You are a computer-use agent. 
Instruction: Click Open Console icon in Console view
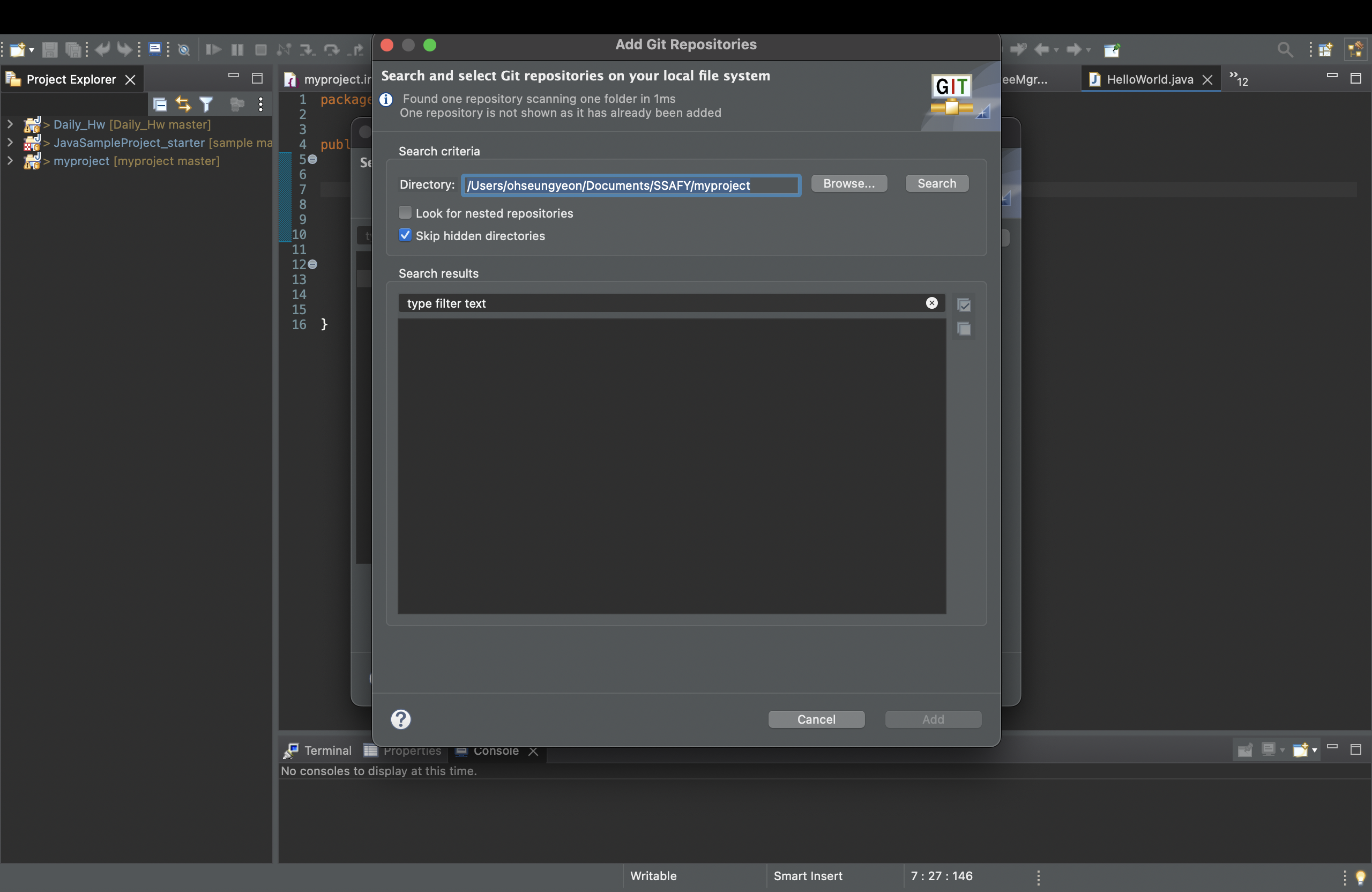click(x=1301, y=749)
